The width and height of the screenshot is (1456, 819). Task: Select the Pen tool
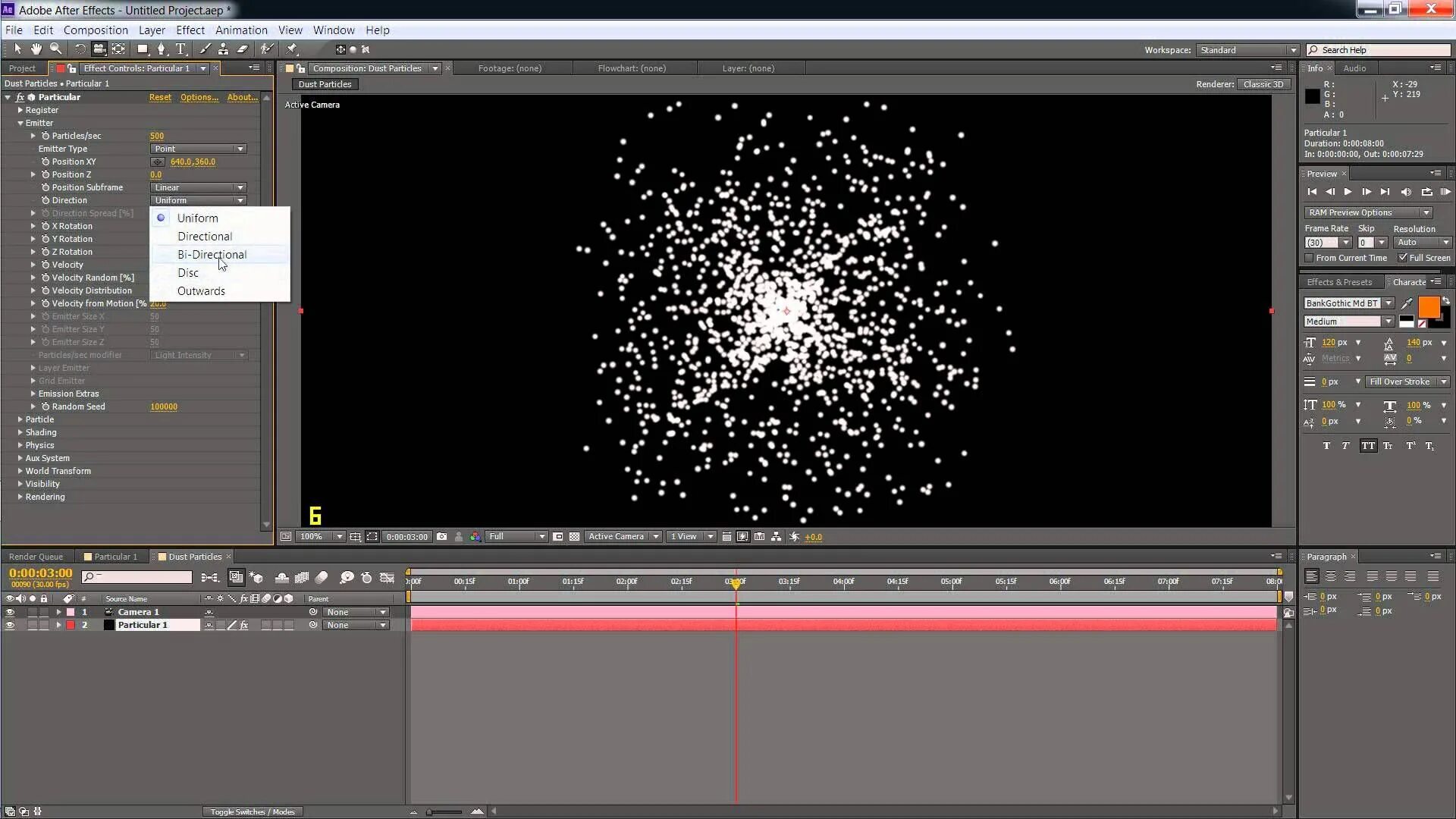(161, 49)
